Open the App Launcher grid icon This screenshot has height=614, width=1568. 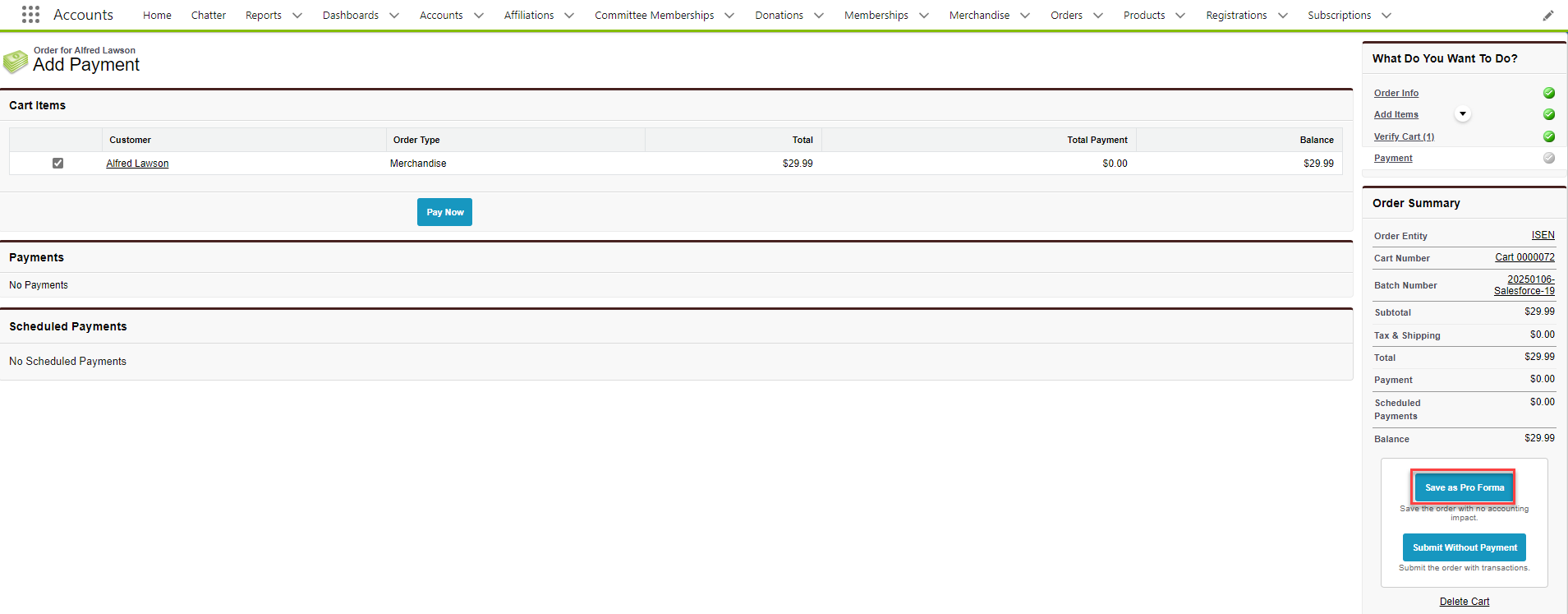coord(30,15)
